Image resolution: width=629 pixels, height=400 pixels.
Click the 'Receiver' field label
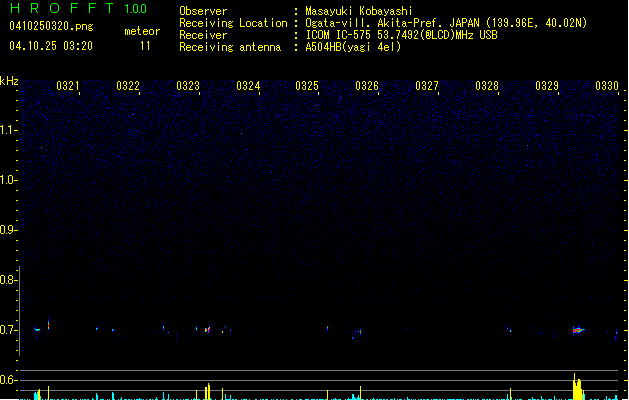point(203,35)
